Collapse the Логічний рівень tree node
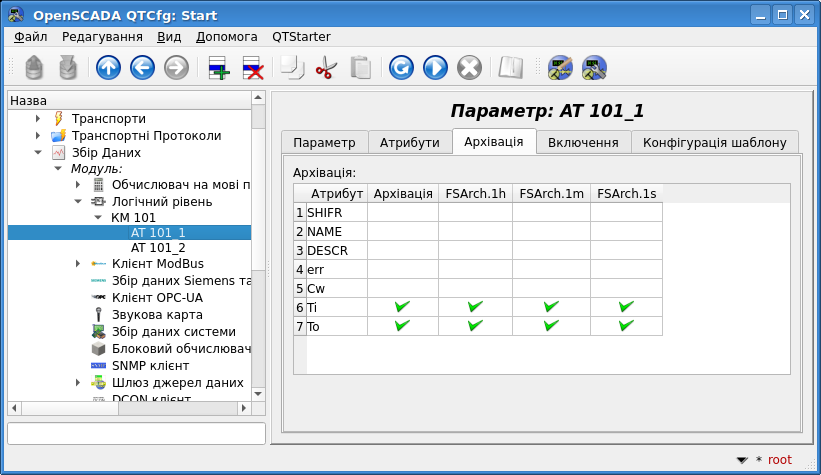821x475 pixels. click(x=78, y=201)
